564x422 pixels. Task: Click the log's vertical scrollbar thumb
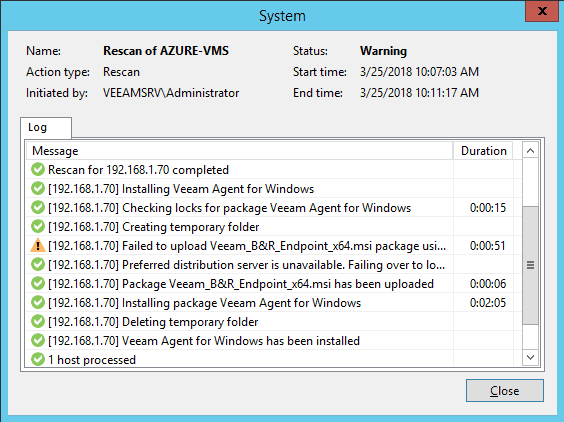point(530,266)
